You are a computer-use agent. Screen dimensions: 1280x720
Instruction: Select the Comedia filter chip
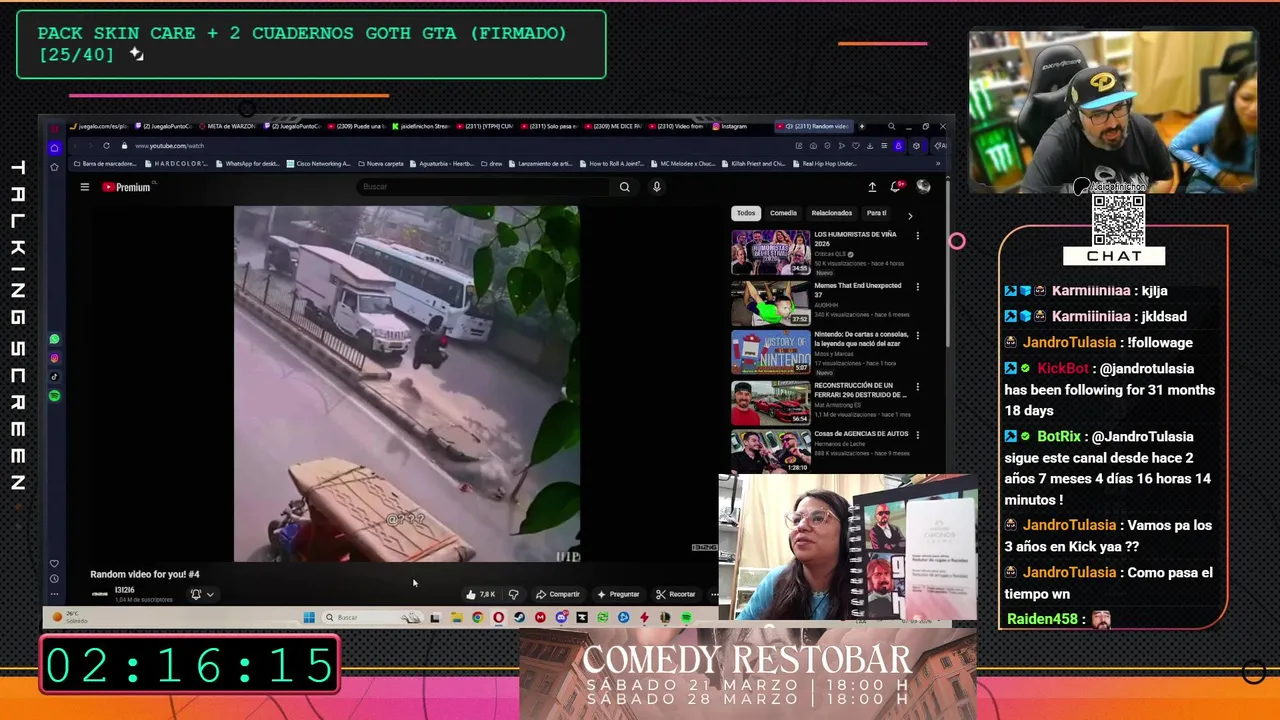[783, 213]
